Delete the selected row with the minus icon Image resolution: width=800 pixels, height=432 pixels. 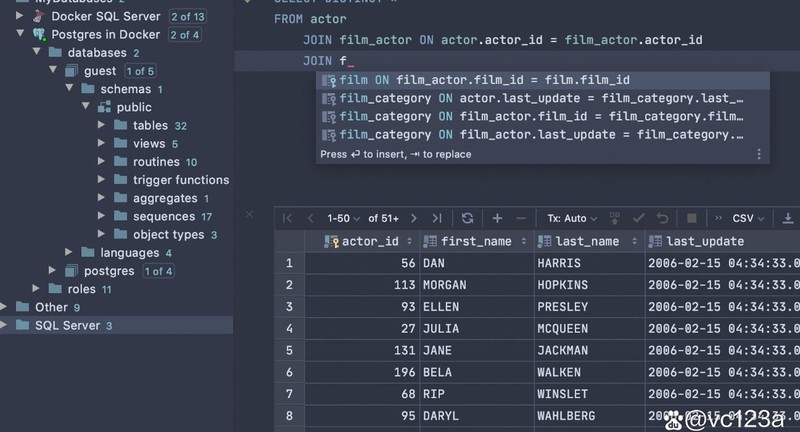click(520, 218)
